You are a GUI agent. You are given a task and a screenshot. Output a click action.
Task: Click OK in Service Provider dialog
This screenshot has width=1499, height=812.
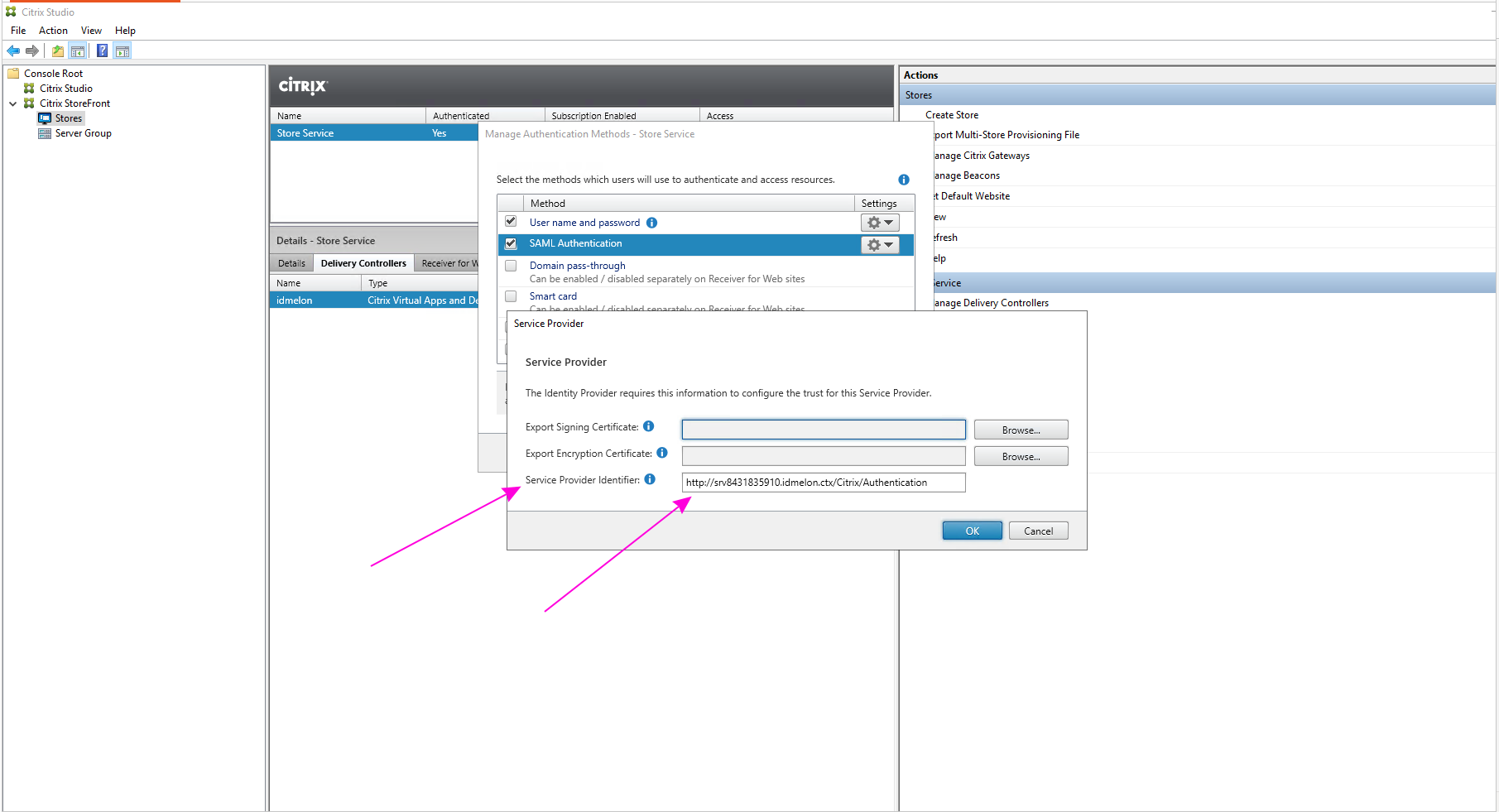click(x=973, y=531)
